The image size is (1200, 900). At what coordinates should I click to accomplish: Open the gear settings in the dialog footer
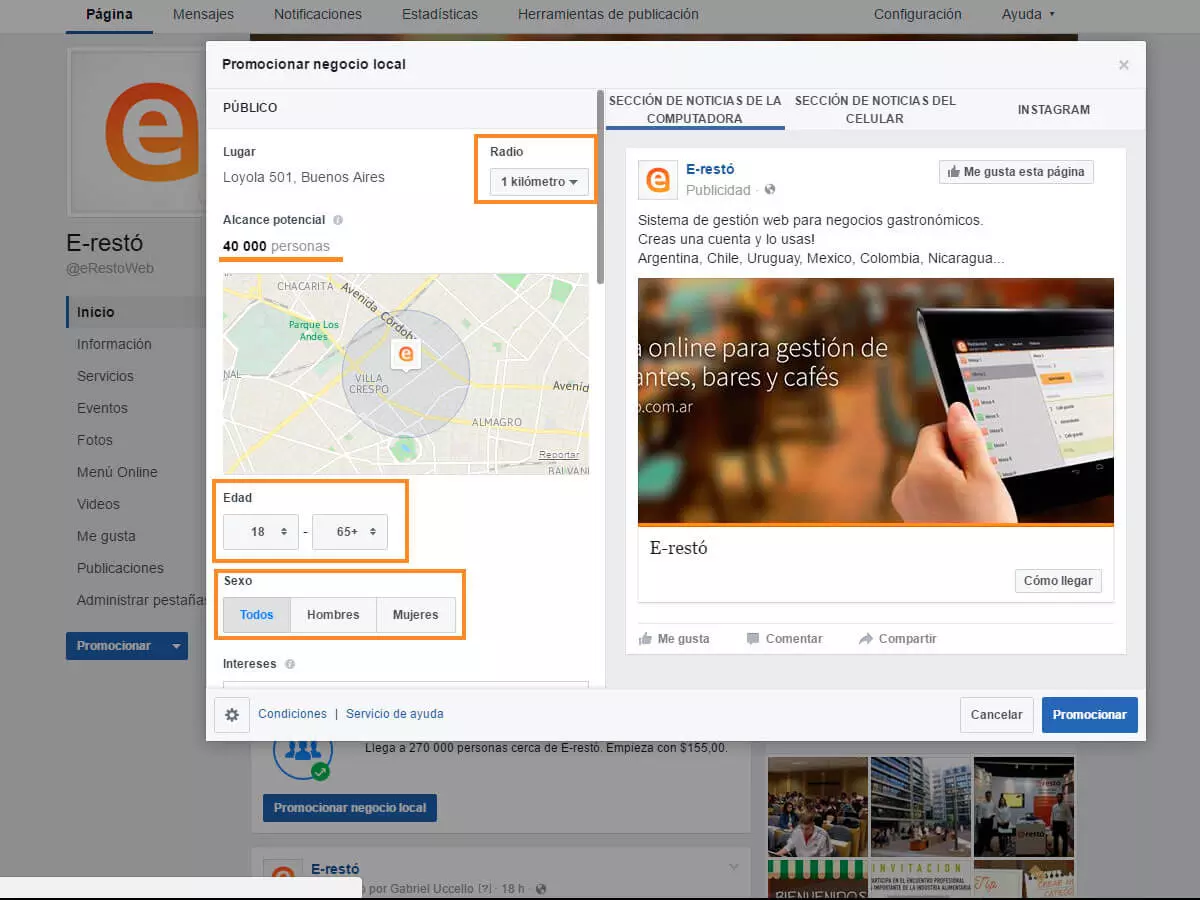pyautogui.click(x=232, y=715)
